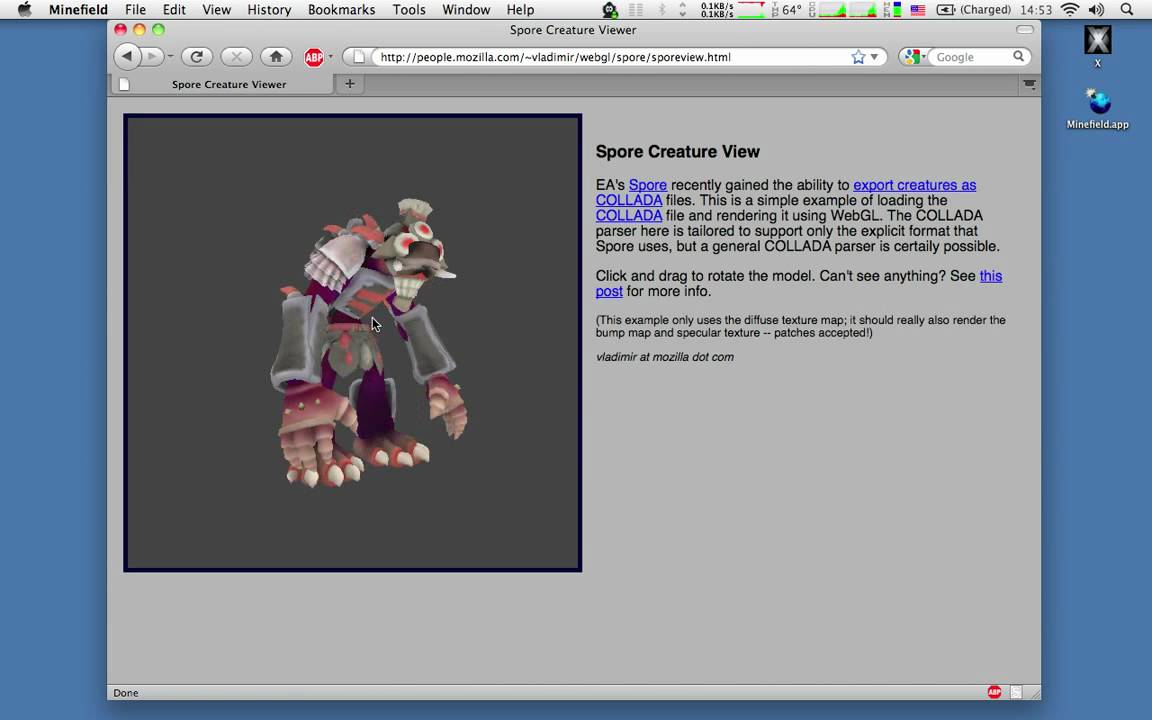Open the Wi-Fi menu bar icon
Image resolution: width=1152 pixels, height=720 pixels.
point(1070,10)
